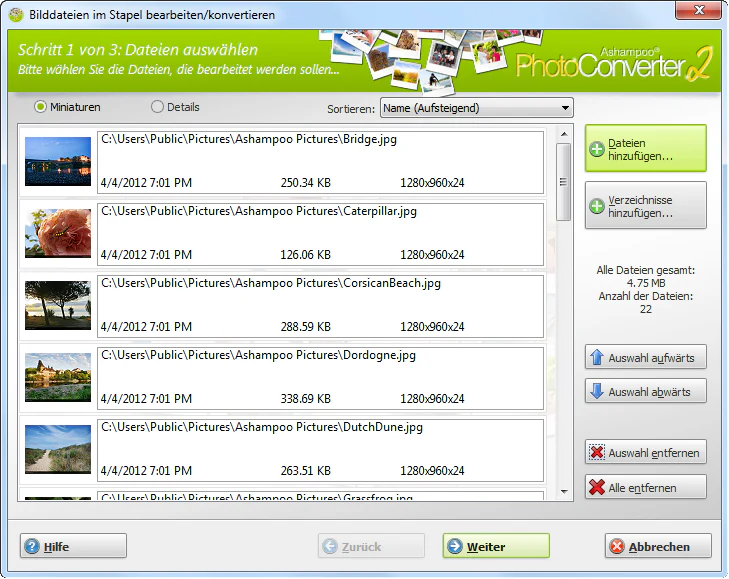
Task: Close the dialog with the red X button
Action: click(698, 10)
